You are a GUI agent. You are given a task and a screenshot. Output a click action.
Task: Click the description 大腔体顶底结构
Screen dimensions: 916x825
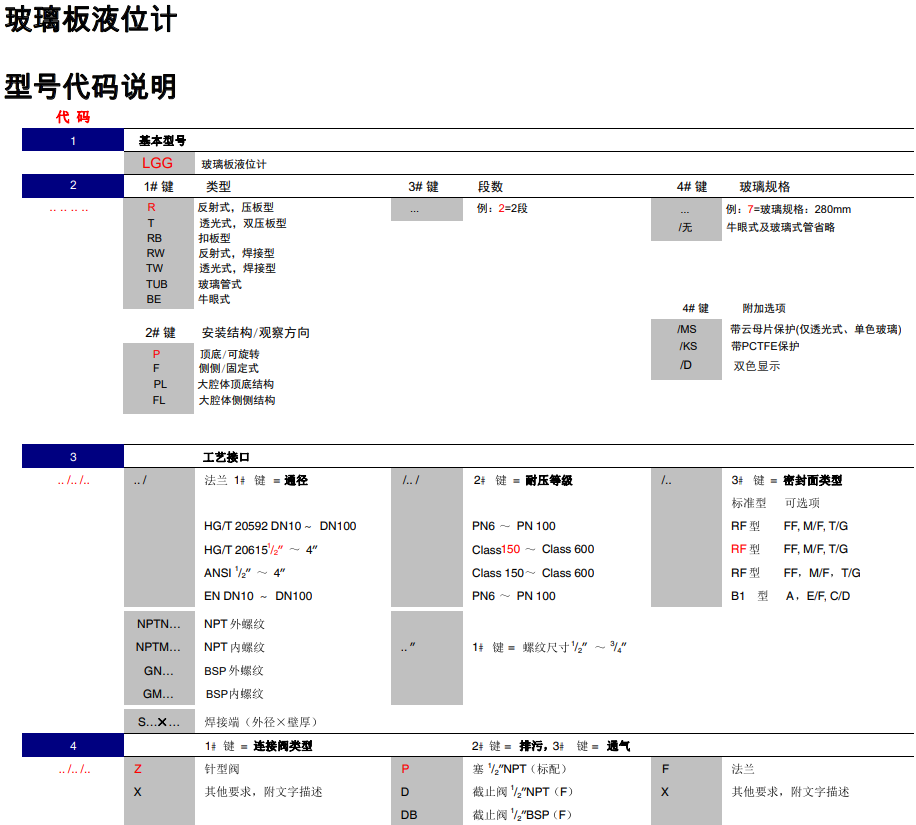pos(235,384)
